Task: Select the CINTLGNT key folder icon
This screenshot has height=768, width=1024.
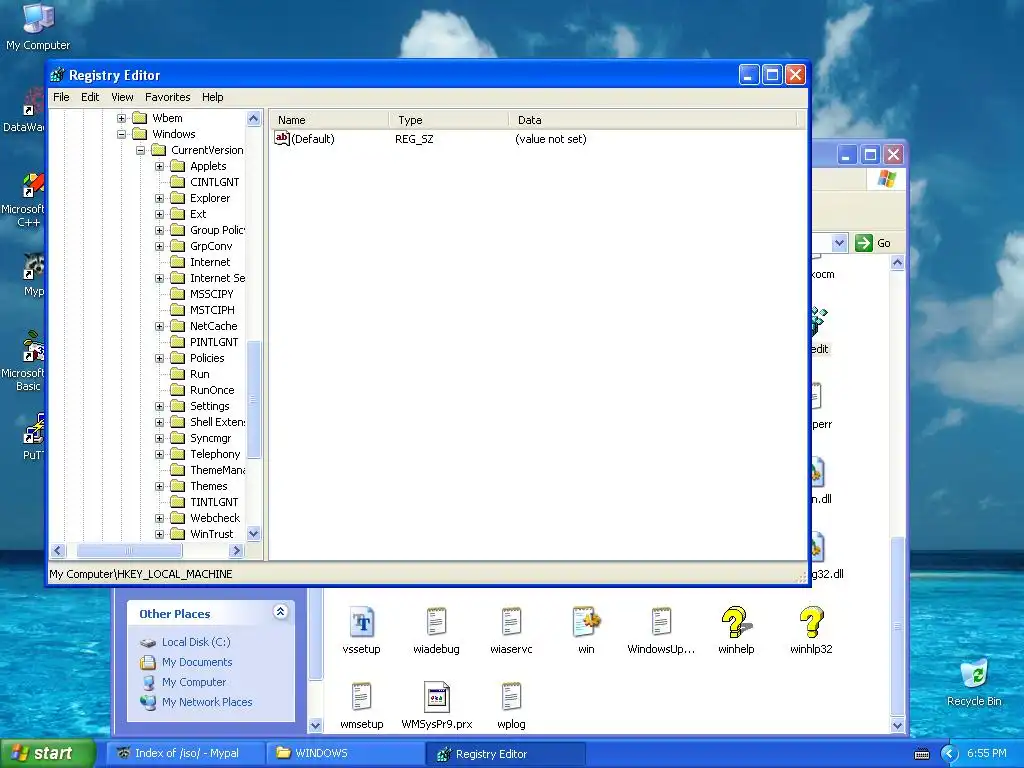Action: pos(178,182)
